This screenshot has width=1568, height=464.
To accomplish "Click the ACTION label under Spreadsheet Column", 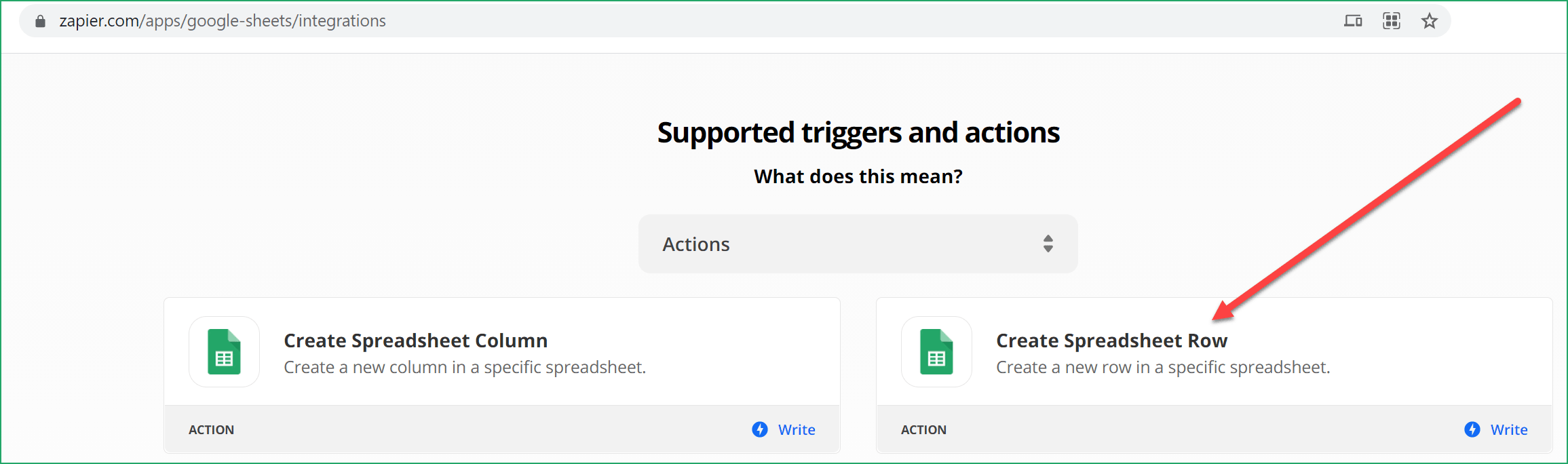I will click(x=211, y=429).
